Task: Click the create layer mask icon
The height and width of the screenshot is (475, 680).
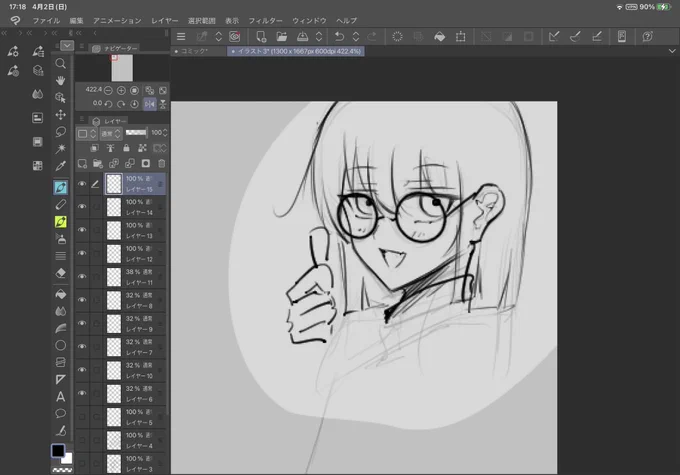Action: pos(146,164)
